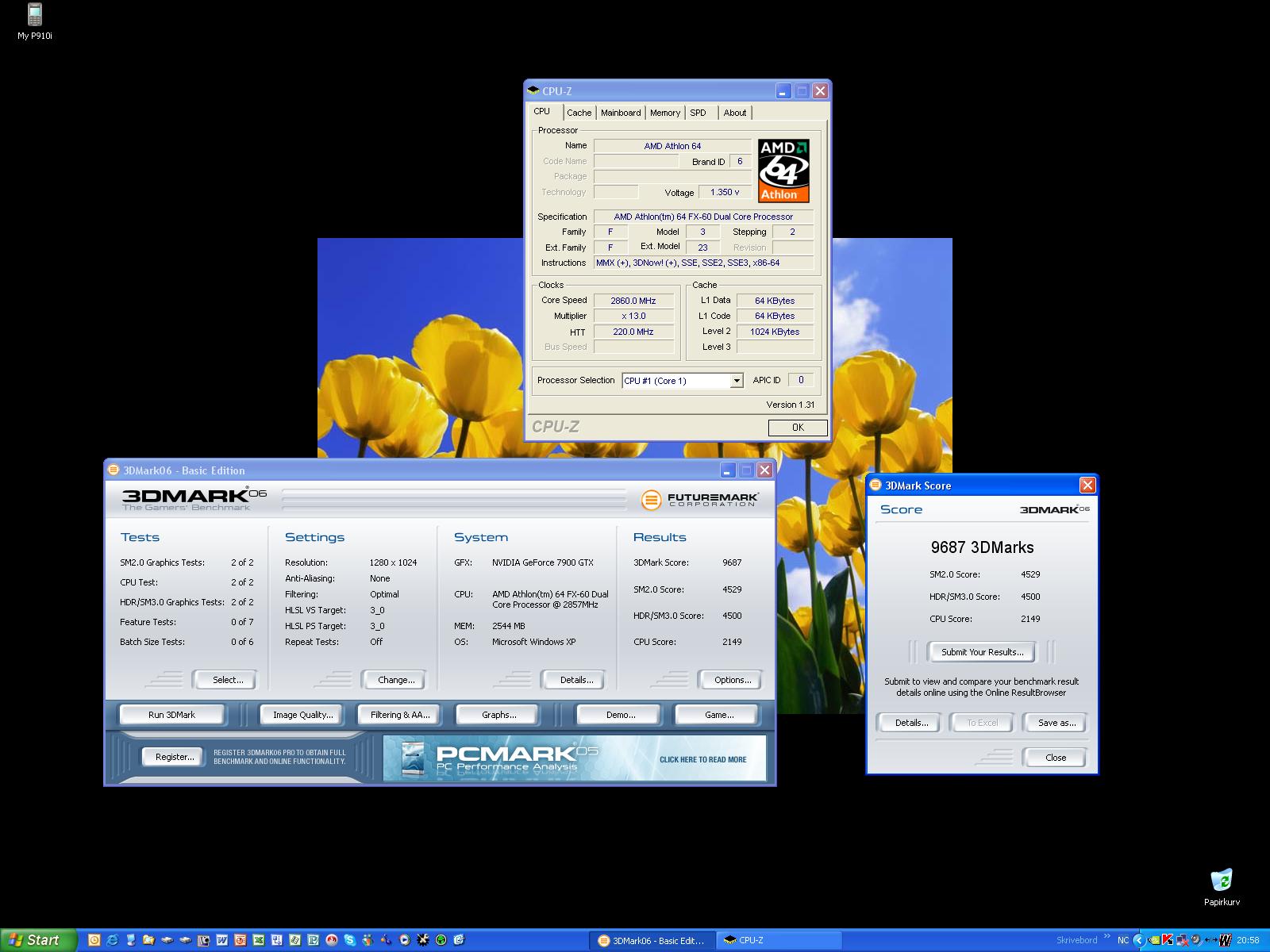Open Word from quick launch bar

tap(222, 940)
